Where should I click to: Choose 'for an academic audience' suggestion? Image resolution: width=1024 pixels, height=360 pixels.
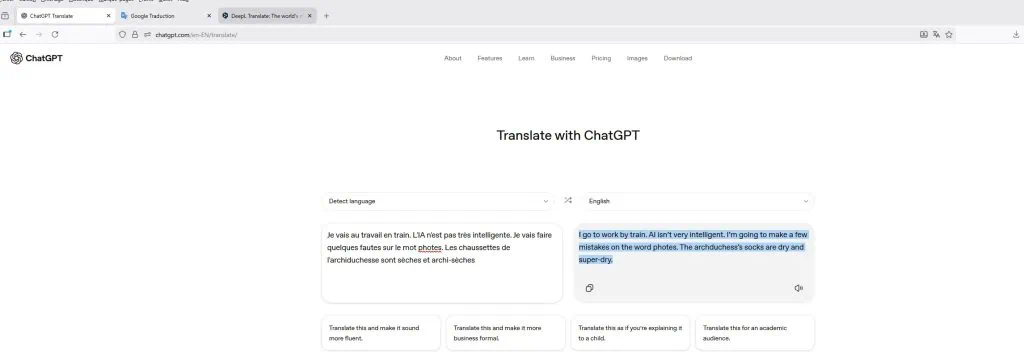point(755,333)
